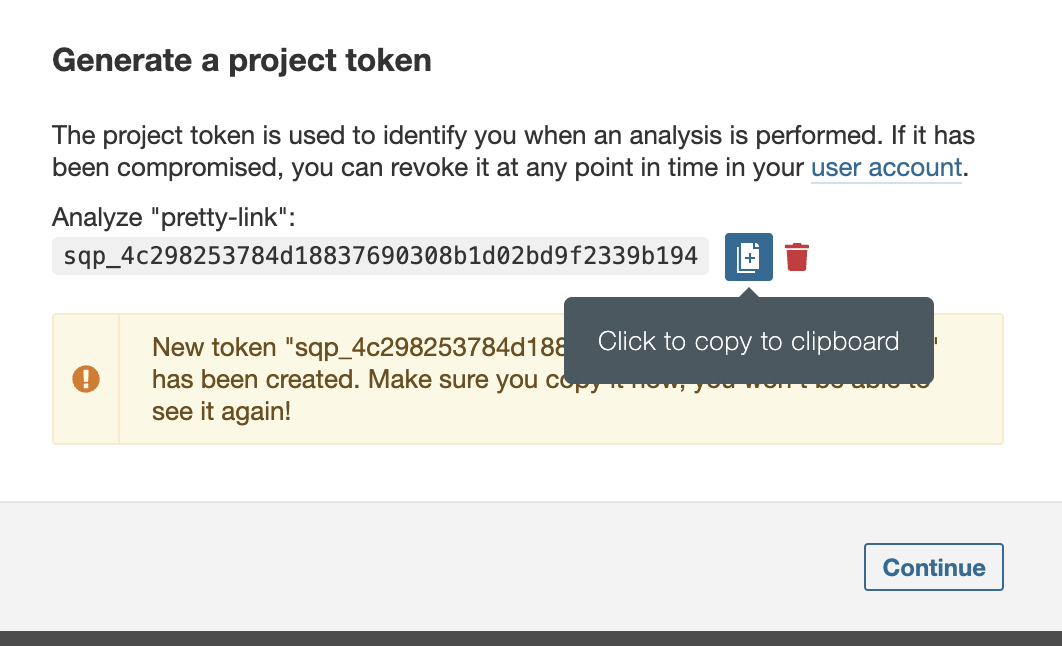This screenshot has height=646, width=1062.
Task: Click the "New token" text in the alert
Action: (215, 347)
